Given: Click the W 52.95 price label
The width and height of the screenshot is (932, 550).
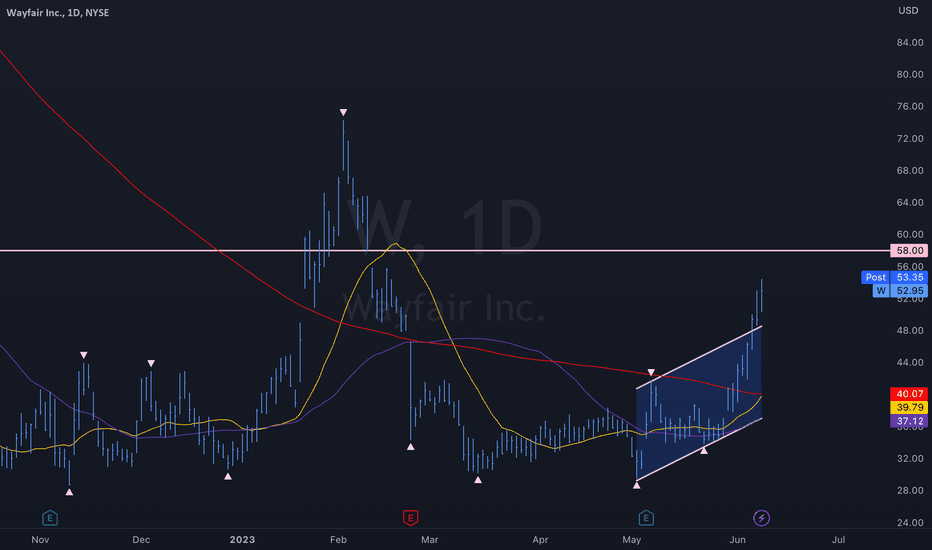Looking at the screenshot, I should click(900, 291).
